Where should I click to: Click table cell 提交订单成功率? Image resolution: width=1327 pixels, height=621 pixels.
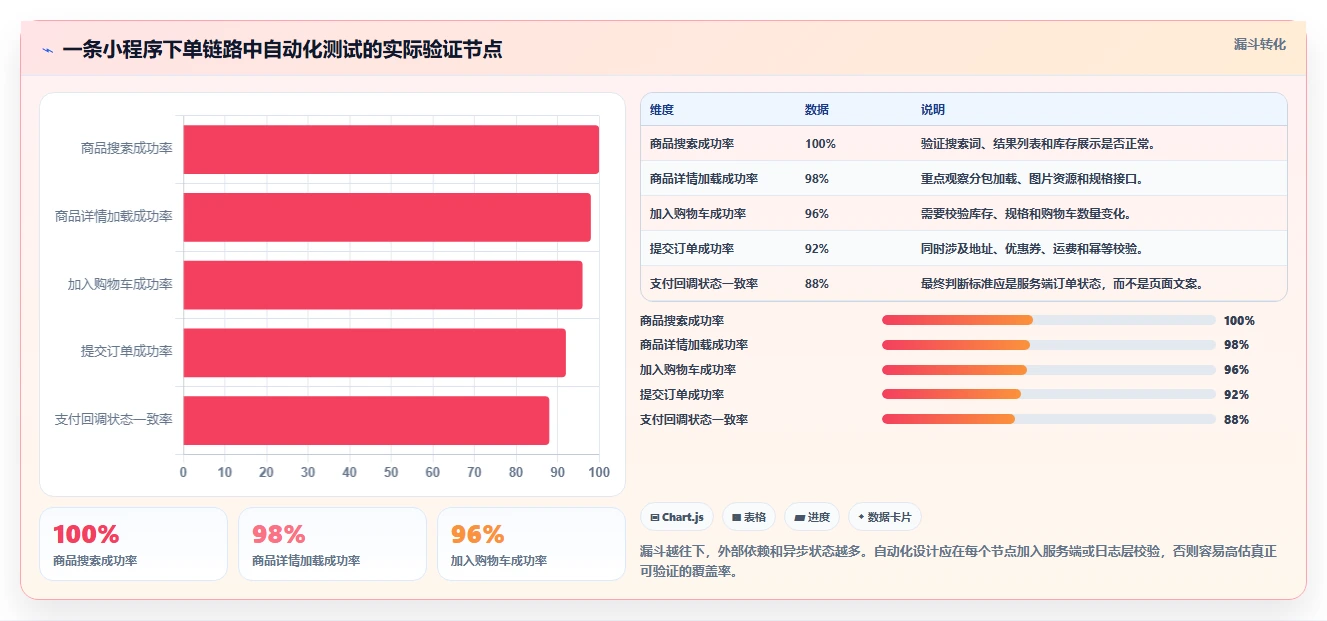(x=692, y=249)
